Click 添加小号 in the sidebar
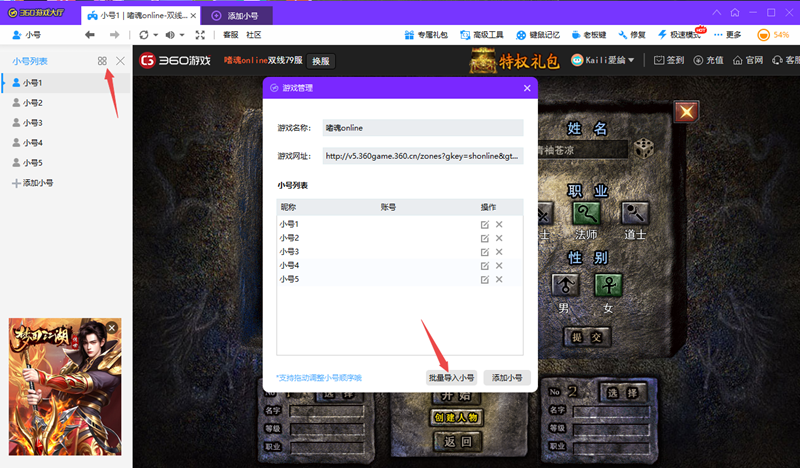800x468 pixels. (x=33, y=183)
